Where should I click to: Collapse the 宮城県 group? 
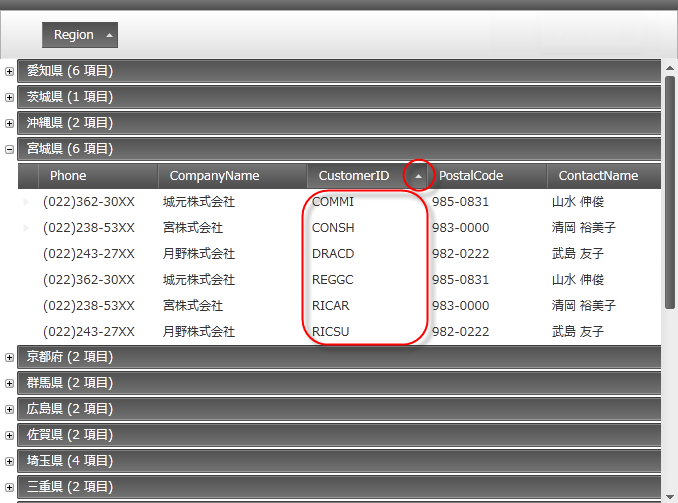[10, 149]
